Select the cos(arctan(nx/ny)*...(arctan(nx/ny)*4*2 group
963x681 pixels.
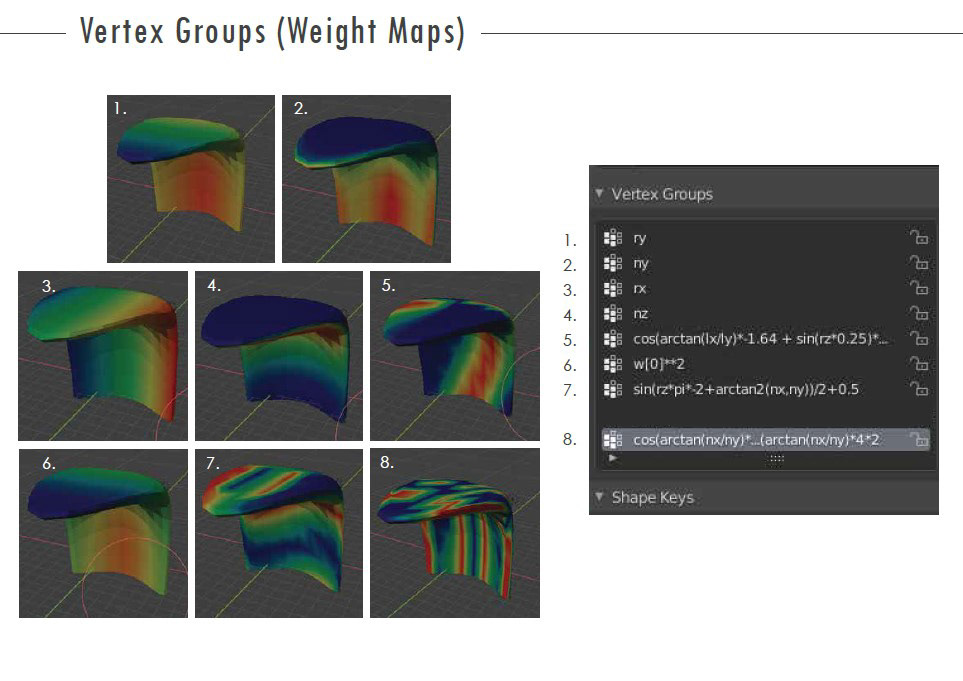(x=765, y=440)
